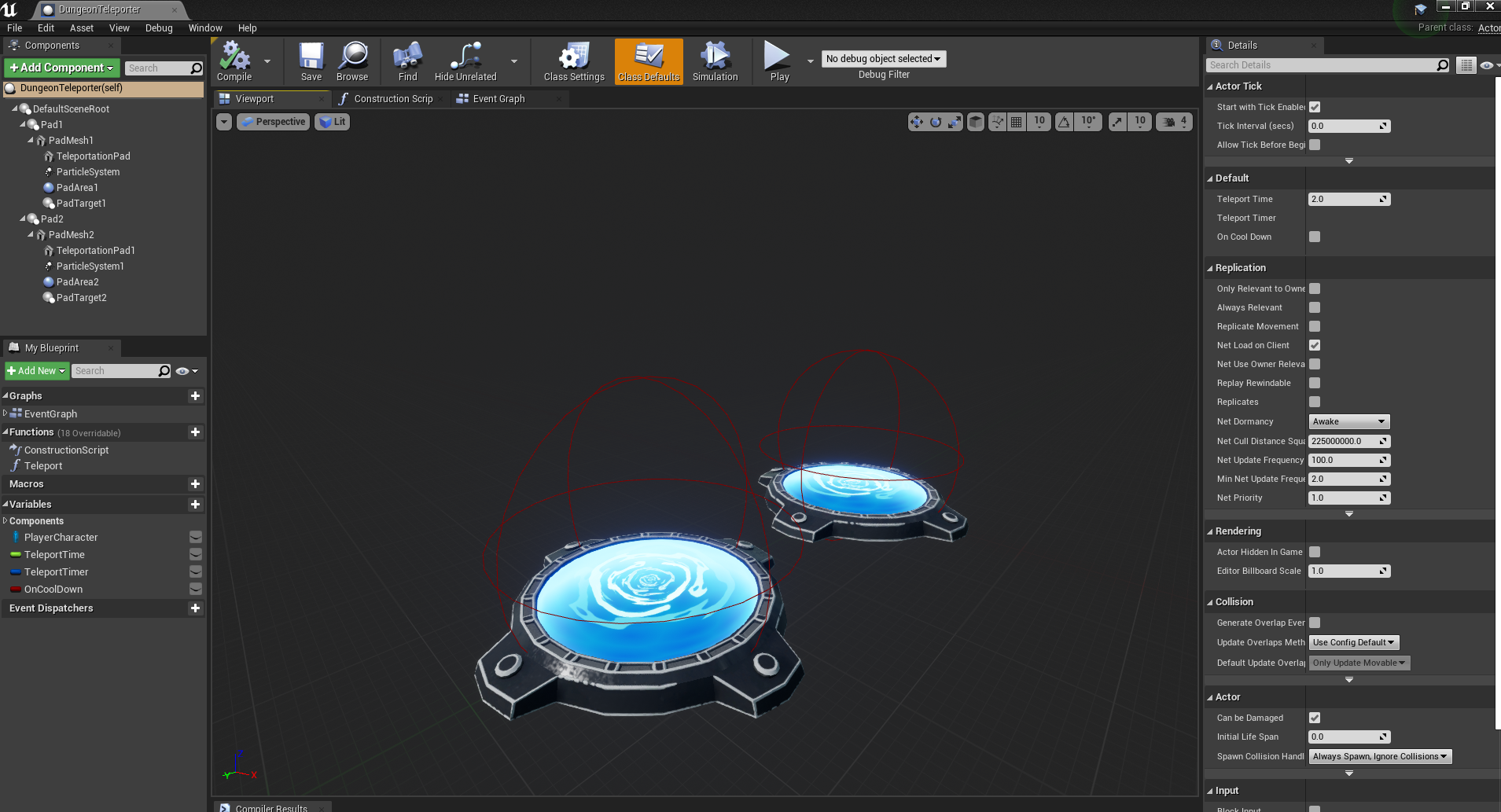The width and height of the screenshot is (1501, 812).
Task: Play the blueprint in editor
Action: [x=779, y=61]
